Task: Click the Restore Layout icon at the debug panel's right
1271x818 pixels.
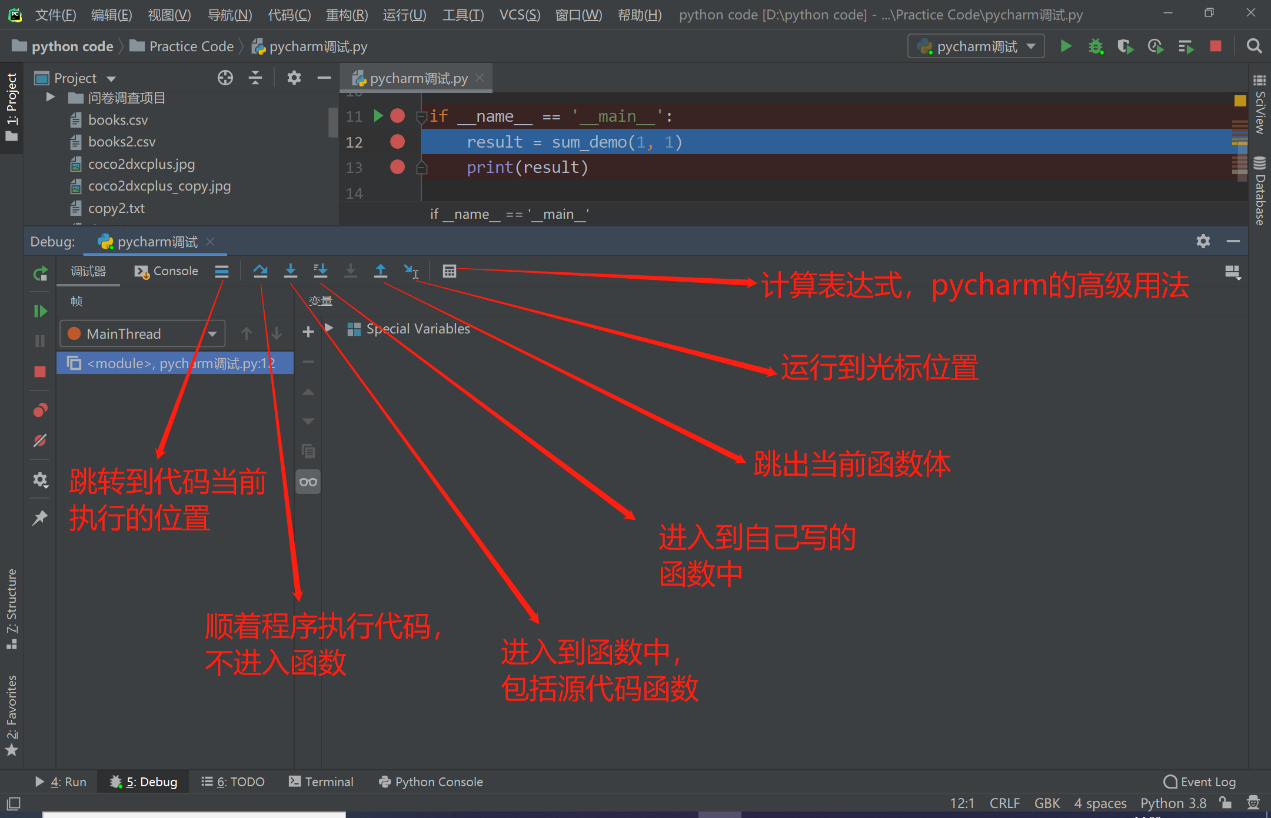Action: pos(1232,271)
